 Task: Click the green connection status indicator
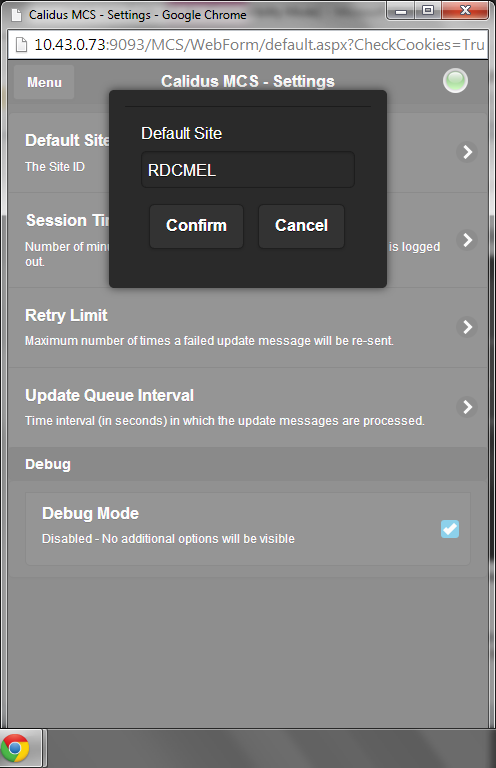tap(455, 81)
